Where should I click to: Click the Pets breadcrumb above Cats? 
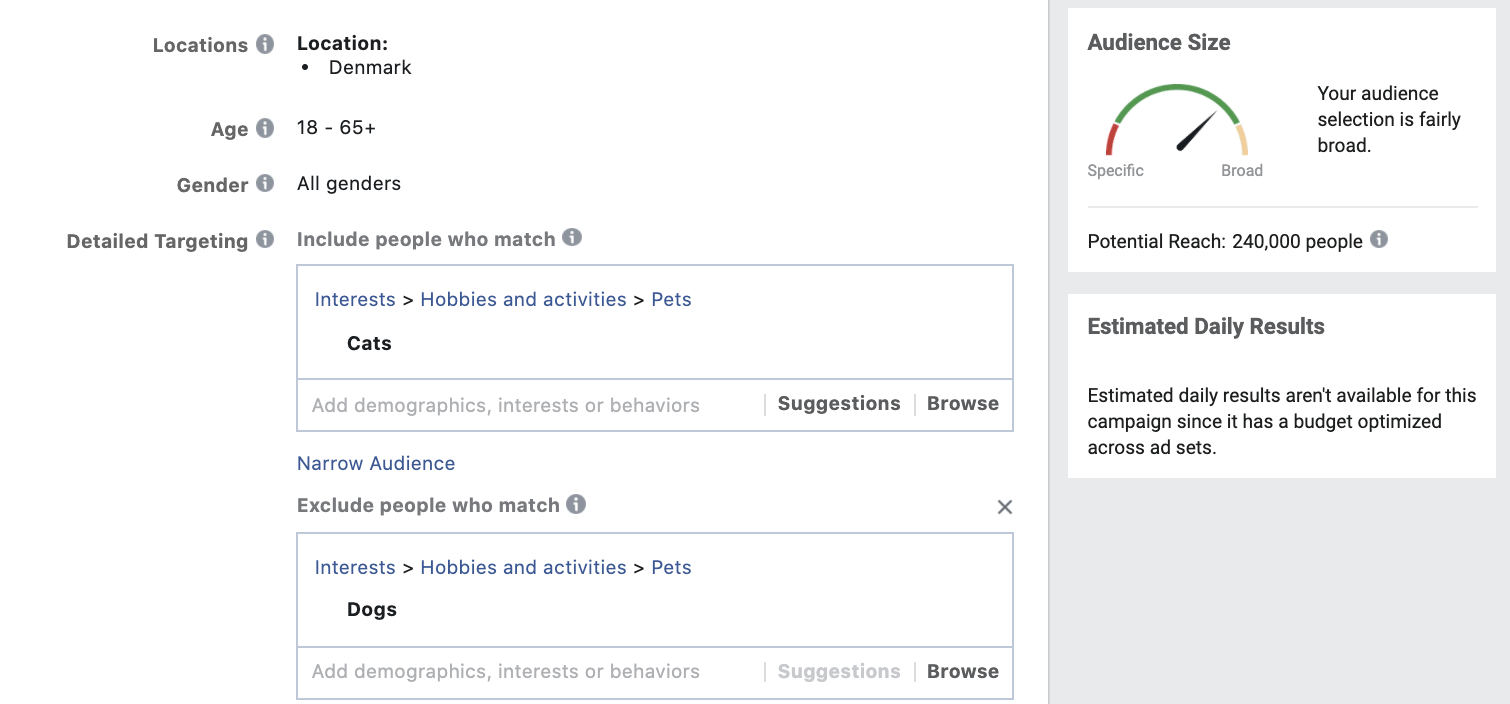click(x=671, y=300)
